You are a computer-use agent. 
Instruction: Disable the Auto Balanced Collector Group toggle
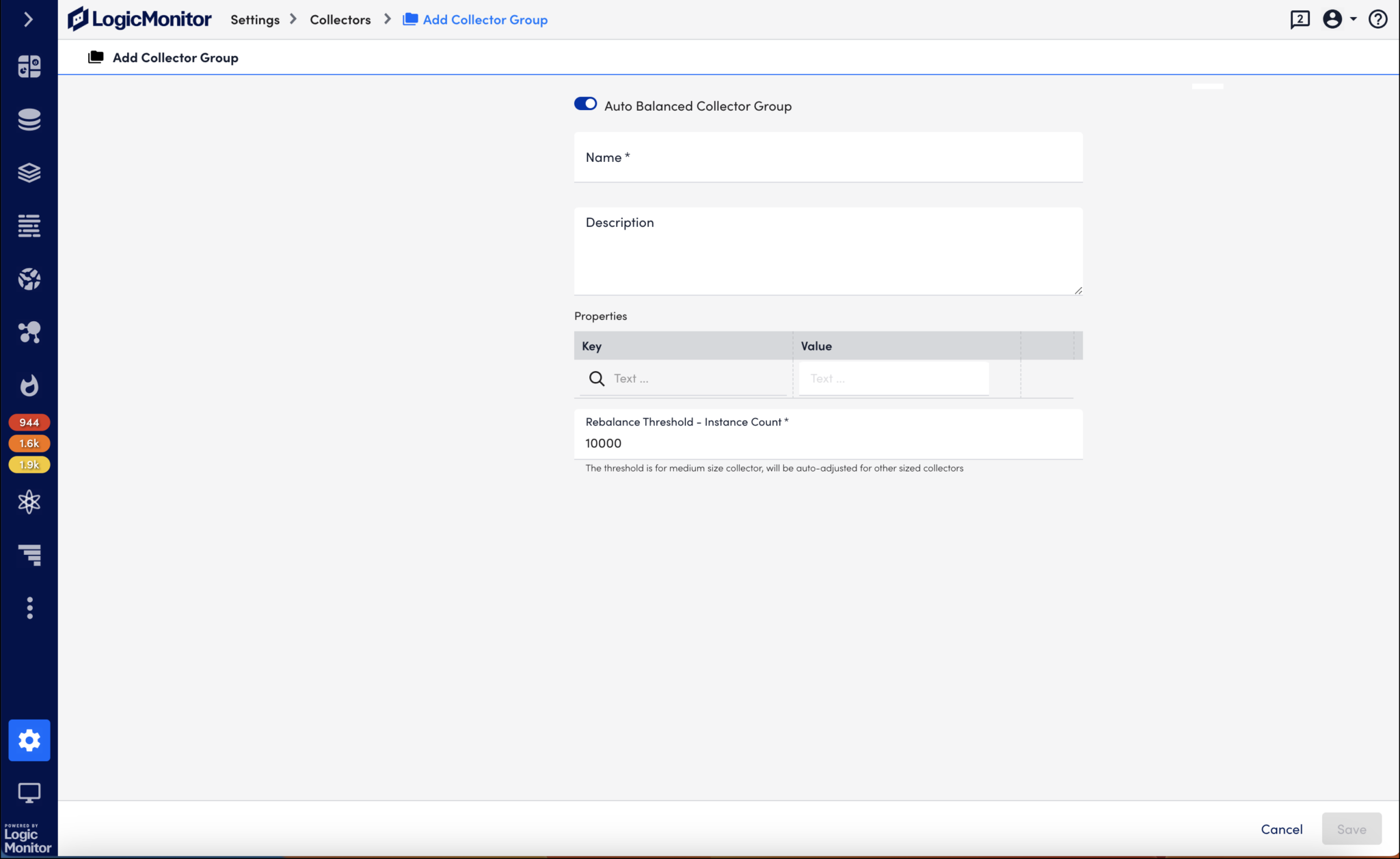tap(584, 104)
